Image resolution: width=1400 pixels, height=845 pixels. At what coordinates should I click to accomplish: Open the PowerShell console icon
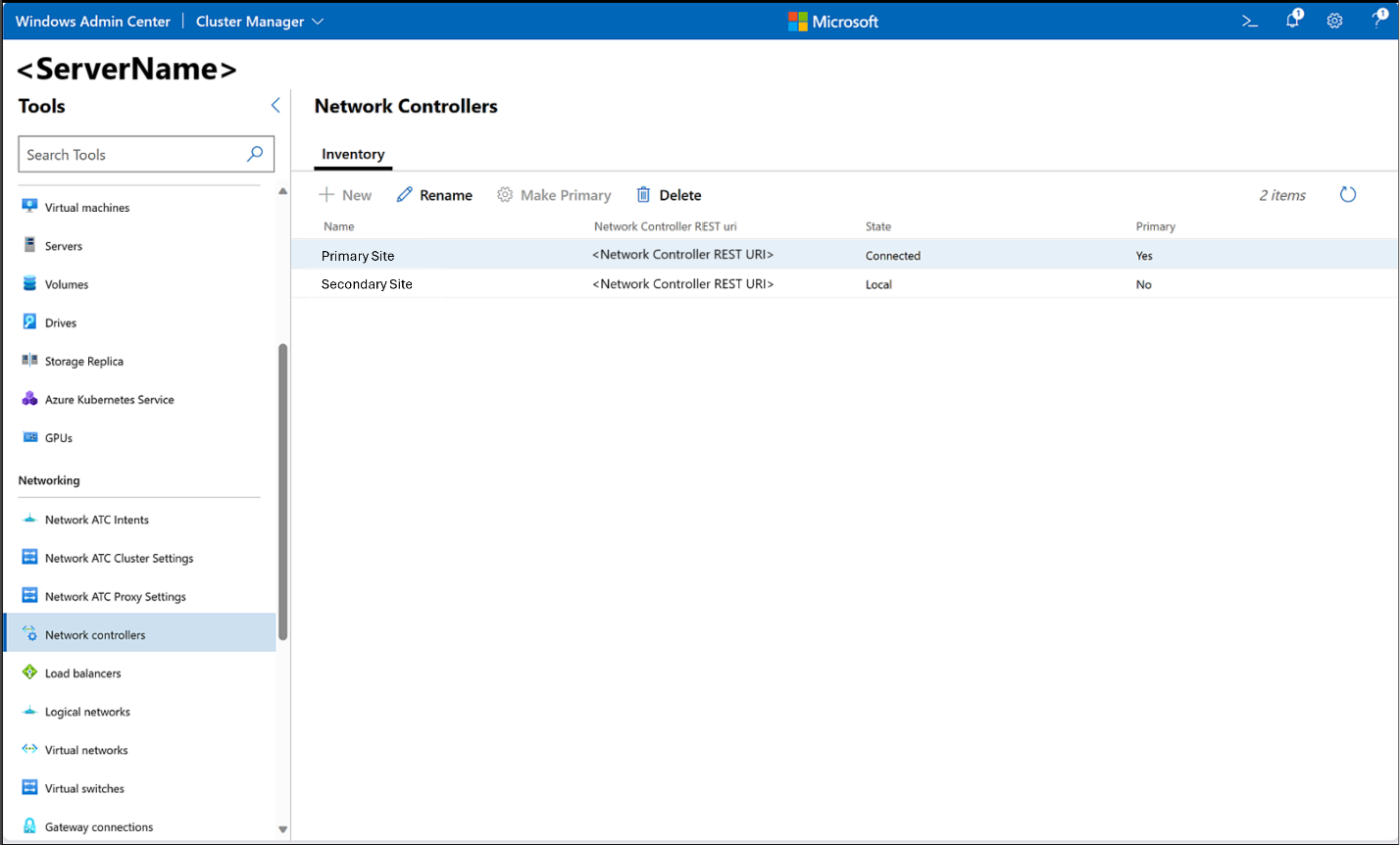(1250, 21)
